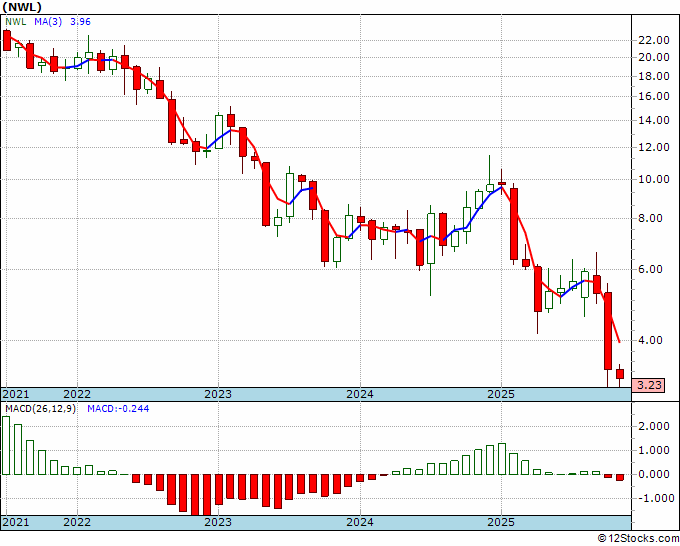680x546 pixels.
Task: Click the 16.00 price axis label
Action: click(x=654, y=96)
